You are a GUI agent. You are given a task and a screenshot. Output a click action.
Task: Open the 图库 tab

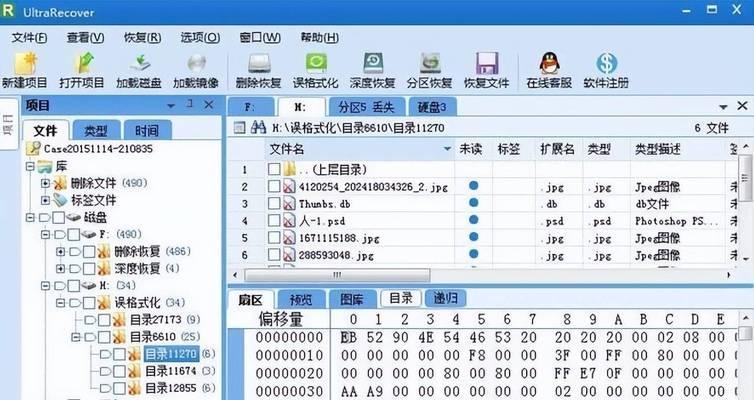tap(352, 300)
